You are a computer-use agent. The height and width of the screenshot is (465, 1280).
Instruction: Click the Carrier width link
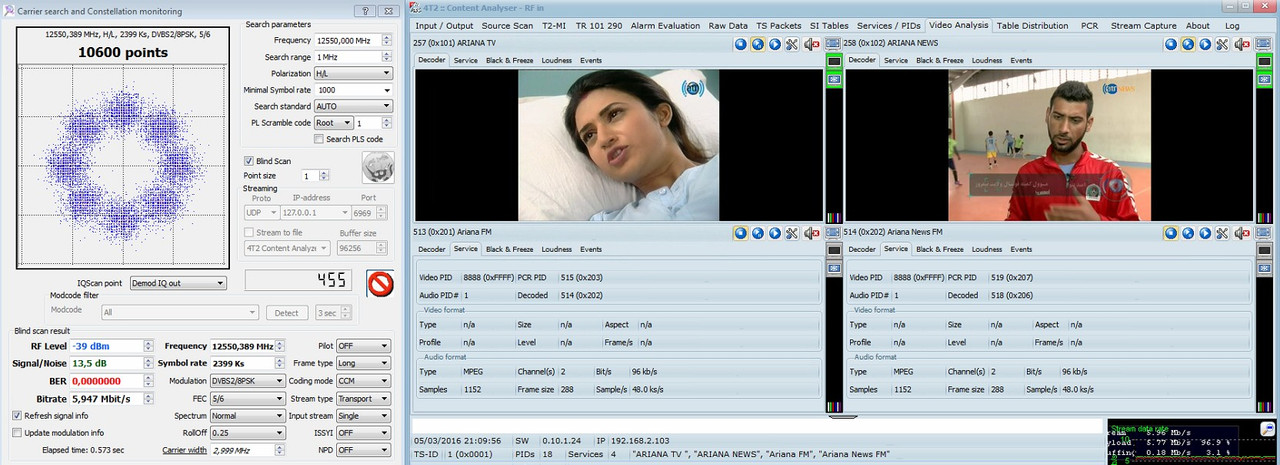point(183,450)
